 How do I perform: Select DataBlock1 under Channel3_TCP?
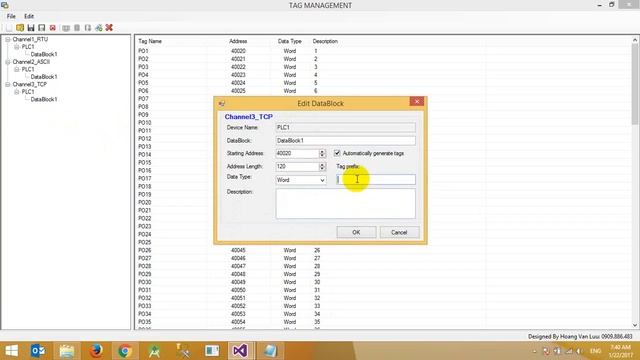(x=44, y=99)
